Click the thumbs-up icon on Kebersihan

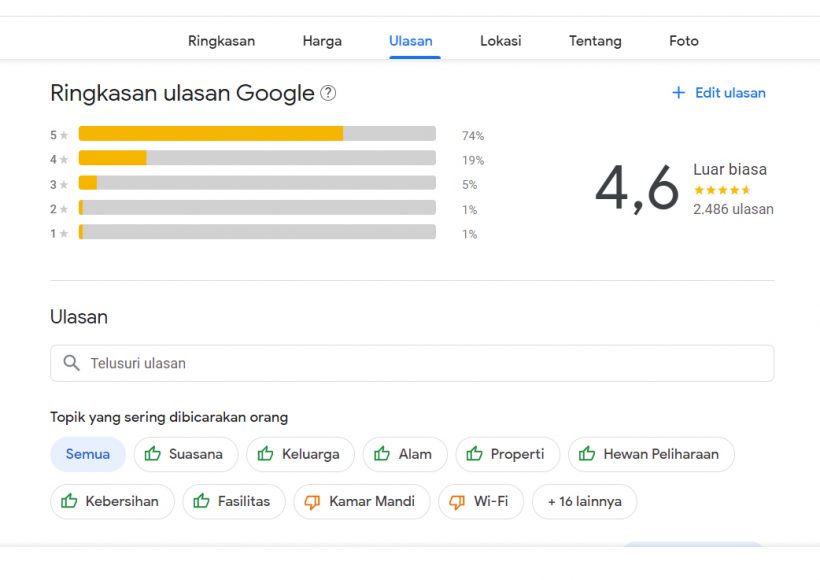pos(69,502)
